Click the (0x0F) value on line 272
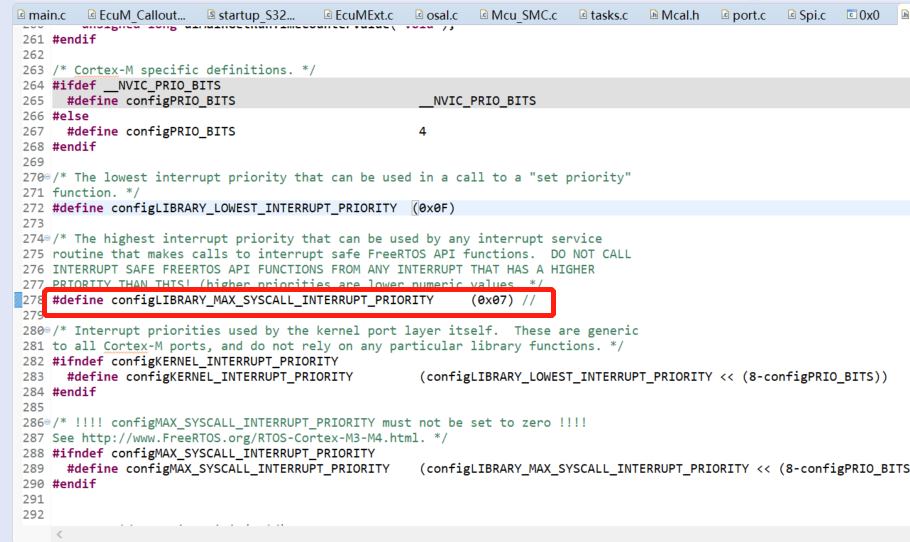Viewport: 910px width, 542px height. point(434,208)
